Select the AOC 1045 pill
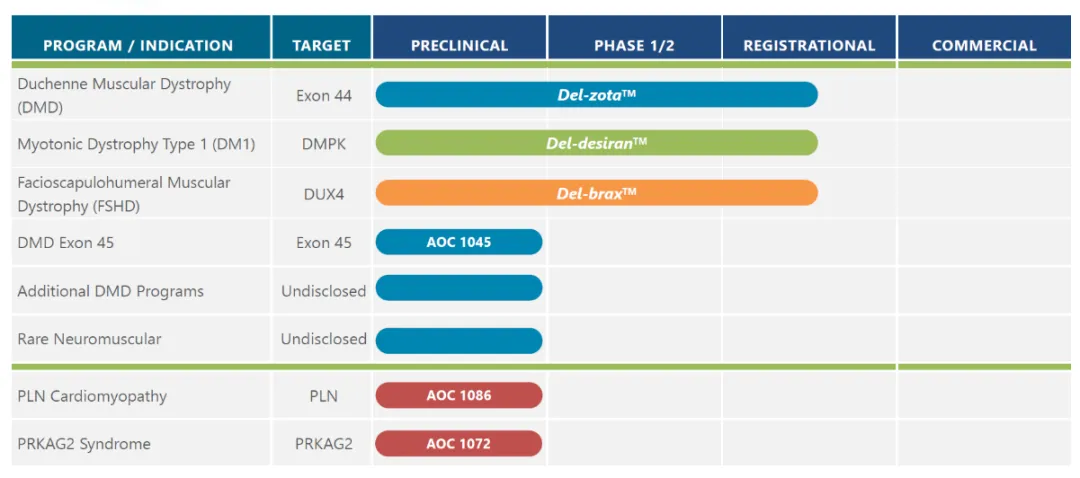This screenshot has width=1080, height=478. click(459, 242)
